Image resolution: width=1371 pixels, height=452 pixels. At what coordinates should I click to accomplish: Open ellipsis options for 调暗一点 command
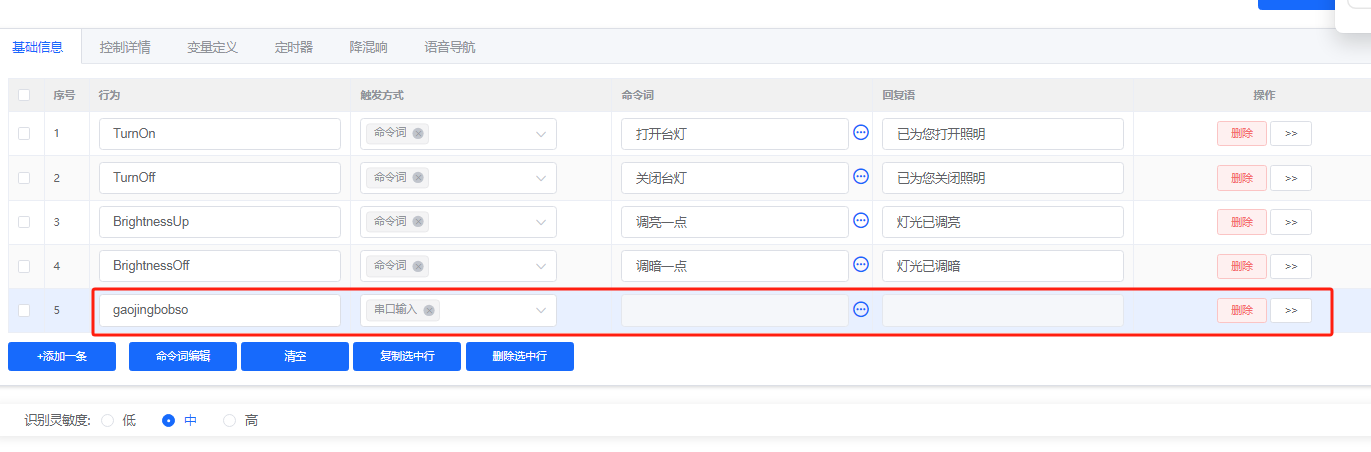(860, 265)
